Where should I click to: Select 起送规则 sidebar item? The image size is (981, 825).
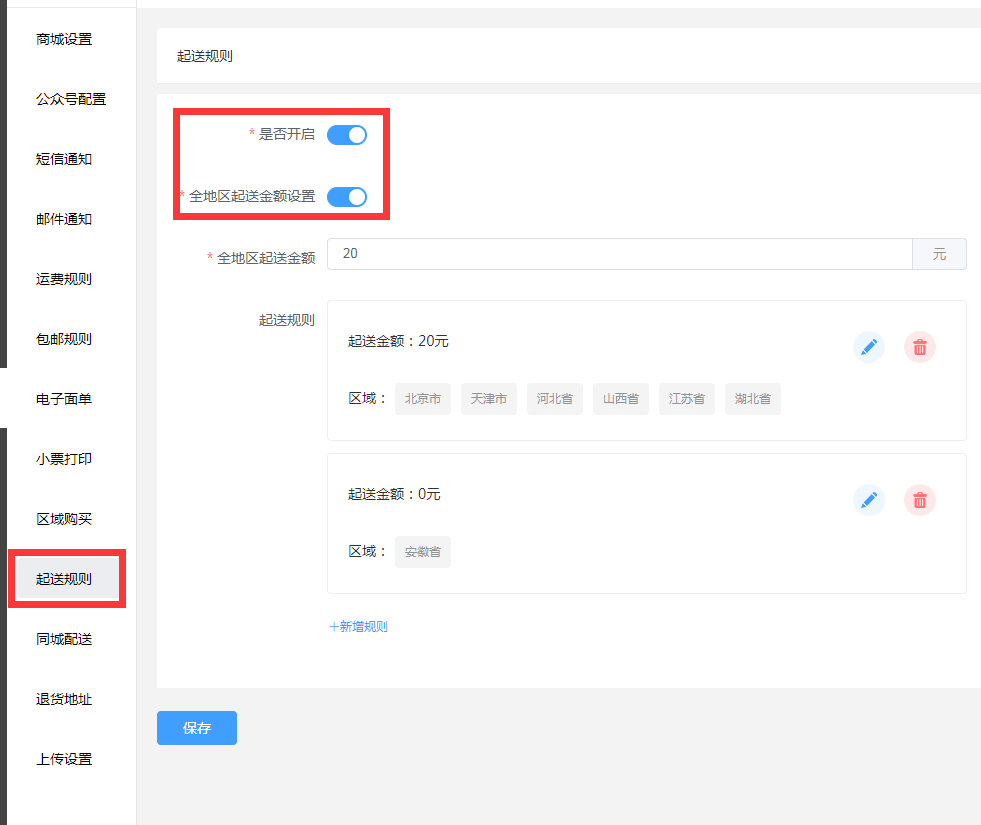coord(67,579)
